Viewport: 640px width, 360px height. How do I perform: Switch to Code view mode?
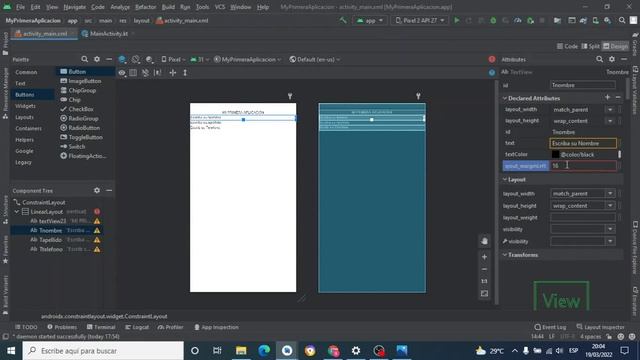coord(567,46)
